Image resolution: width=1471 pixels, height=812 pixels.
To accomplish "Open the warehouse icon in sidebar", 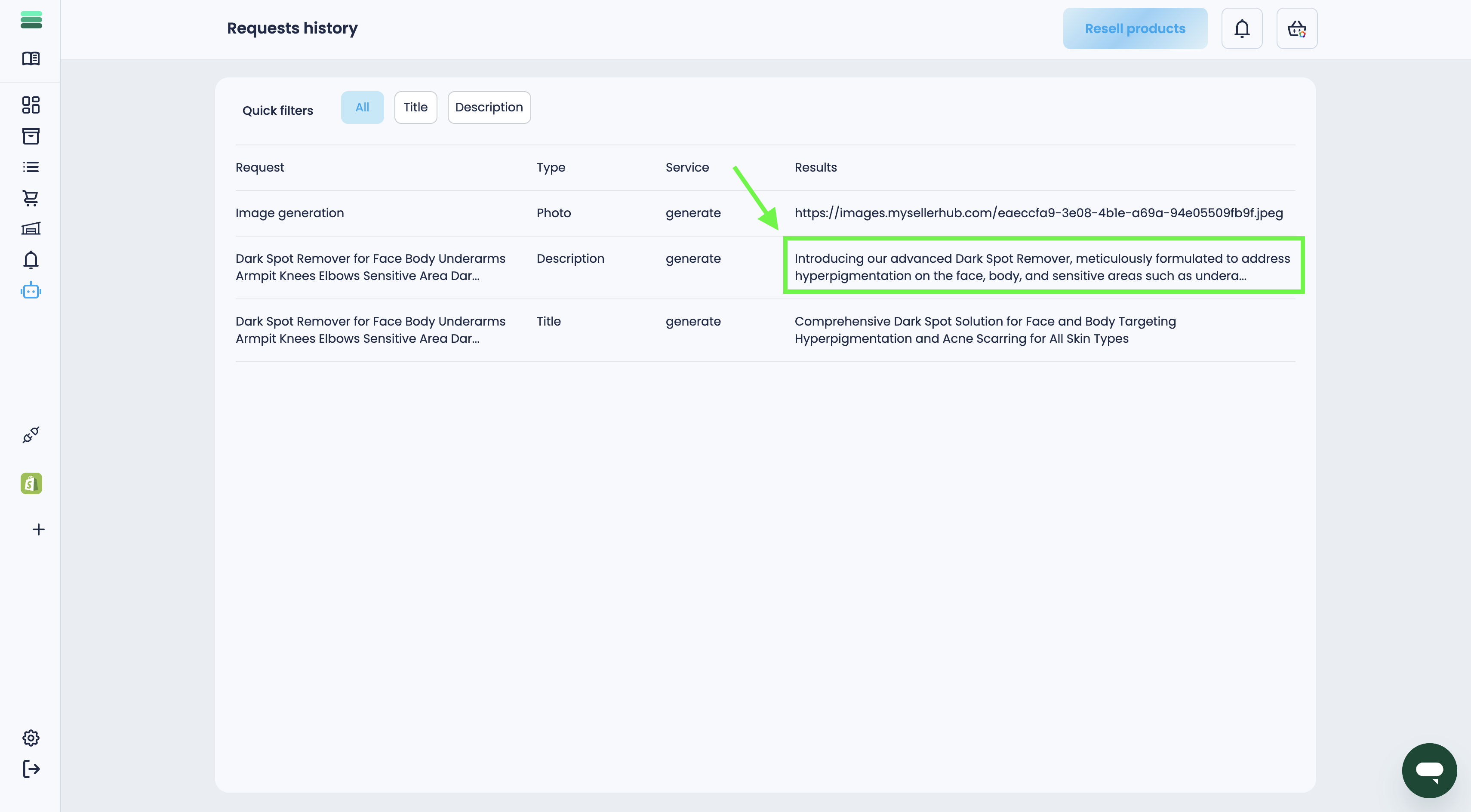I will point(31,228).
